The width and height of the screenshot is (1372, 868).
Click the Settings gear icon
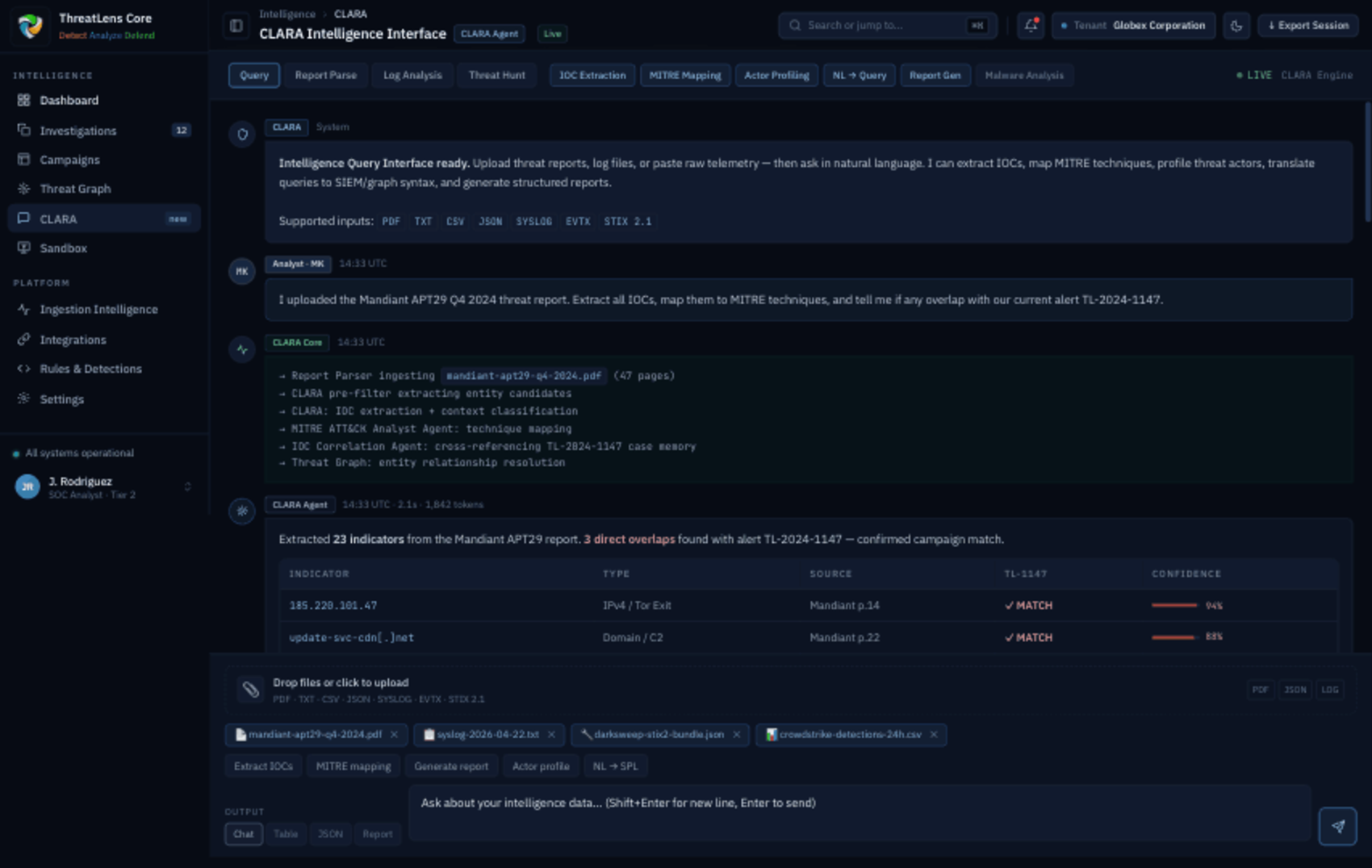click(23, 399)
